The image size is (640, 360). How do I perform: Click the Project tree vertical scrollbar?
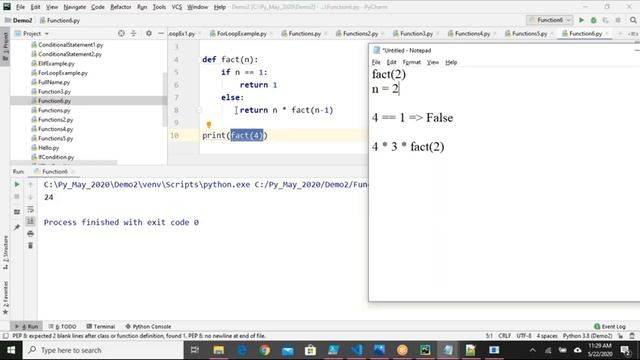[165, 100]
